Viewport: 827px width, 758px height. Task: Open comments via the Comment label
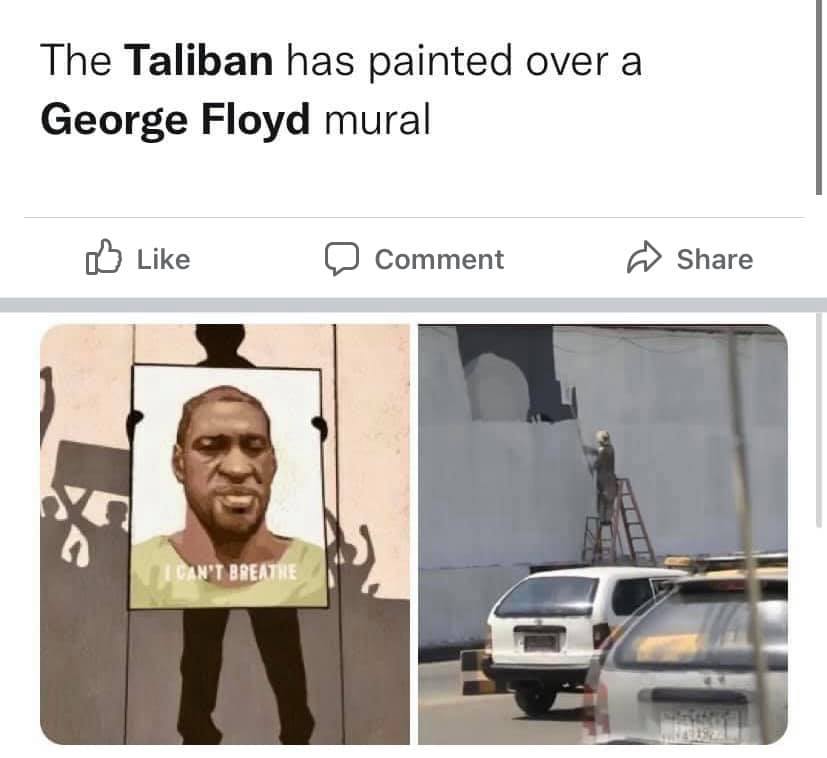tap(439, 260)
